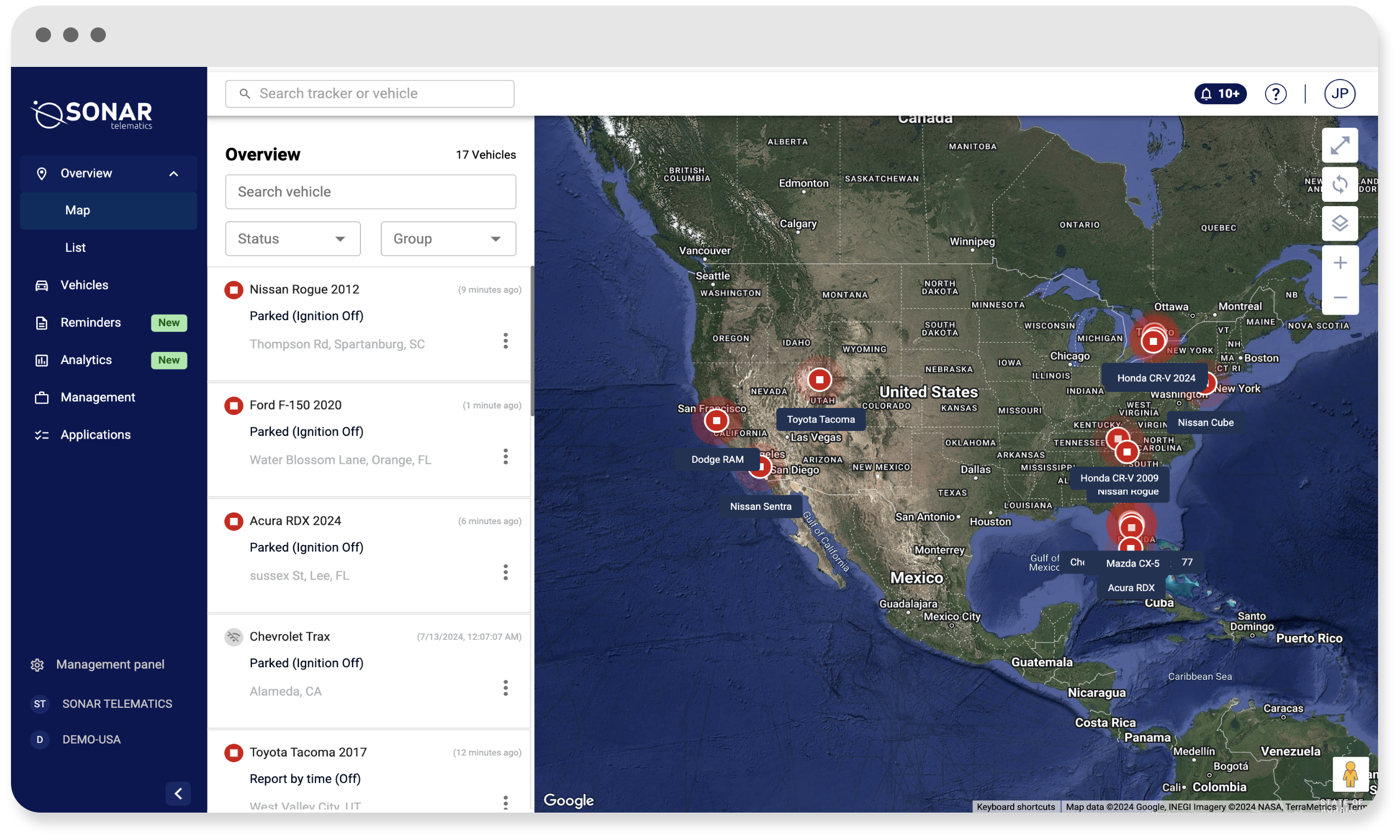Image resolution: width=1400 pixels, height=840 pixels.
Task: Open the map layers icon
Action: (1340, 224)
